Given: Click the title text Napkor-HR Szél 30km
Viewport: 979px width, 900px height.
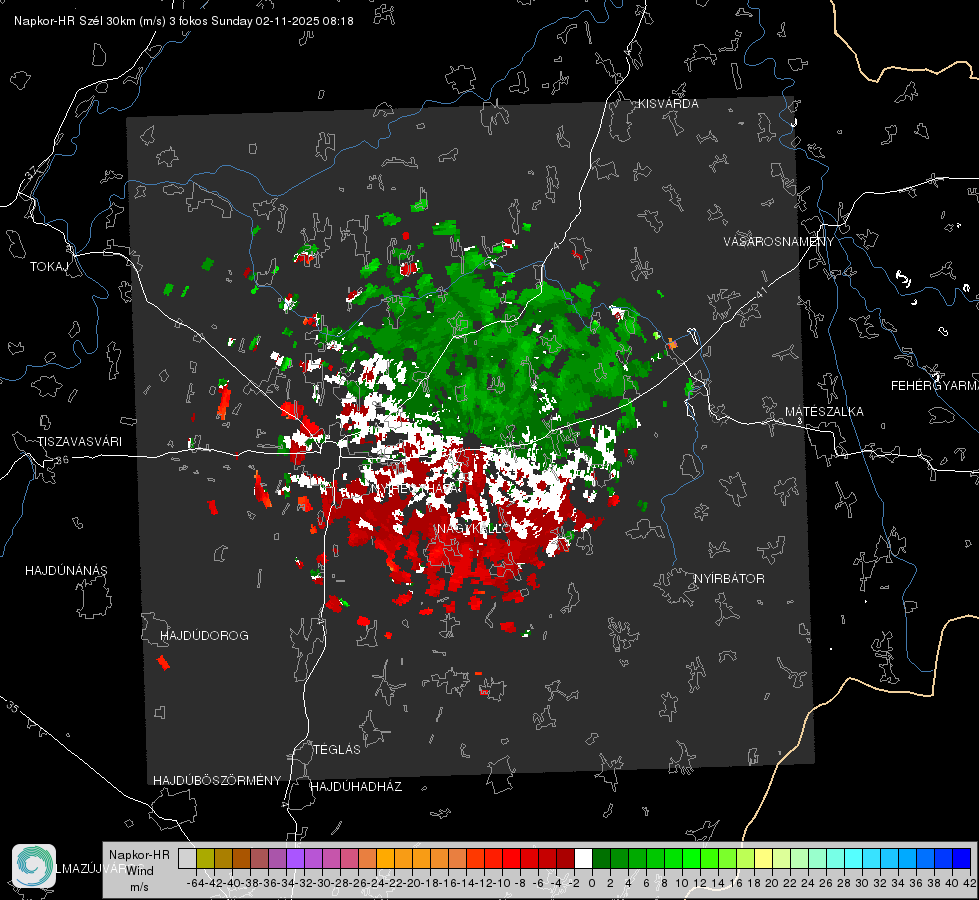Looking at the screenshot, I should coord(76,21).
